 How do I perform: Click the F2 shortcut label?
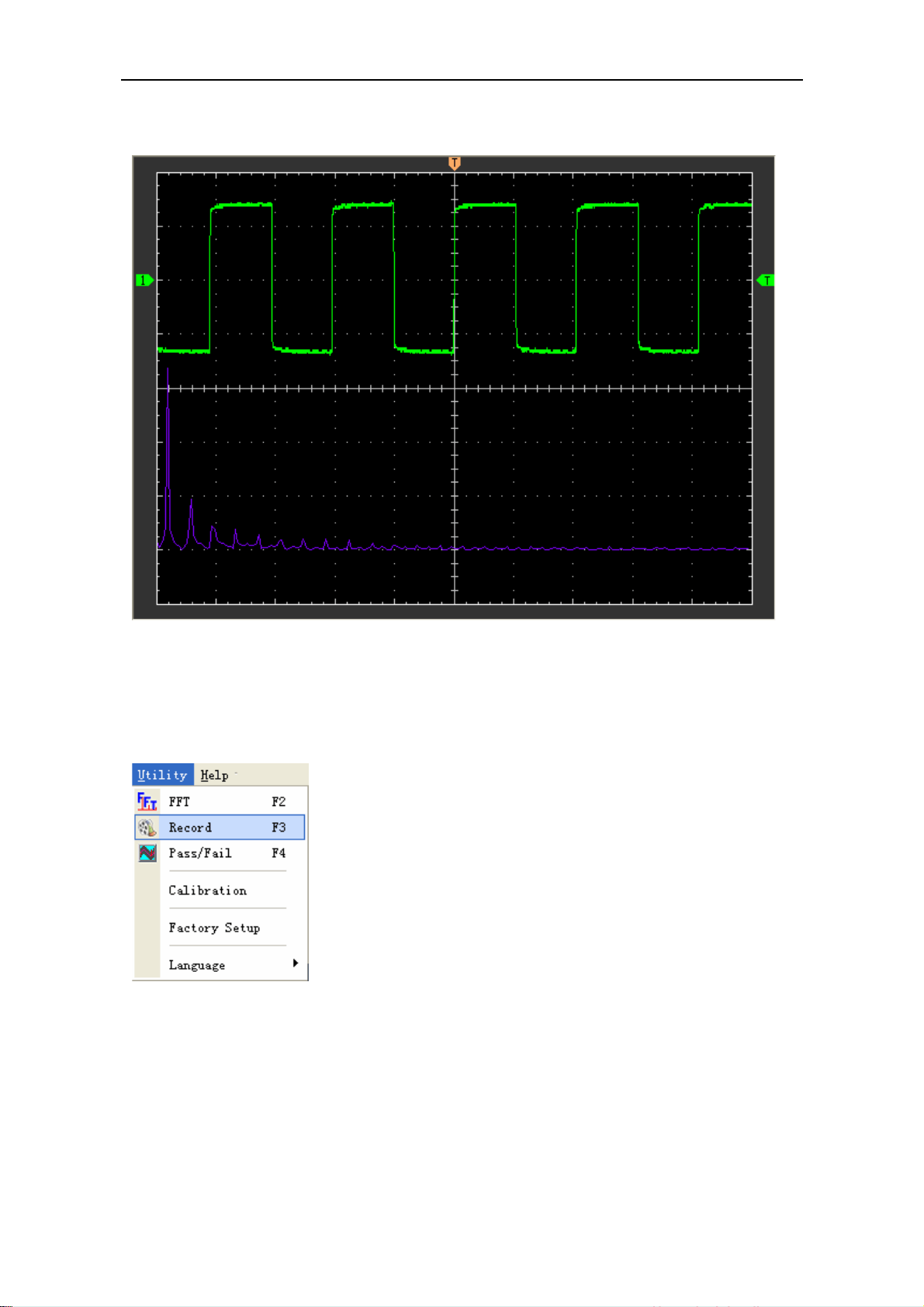(279, 802)
